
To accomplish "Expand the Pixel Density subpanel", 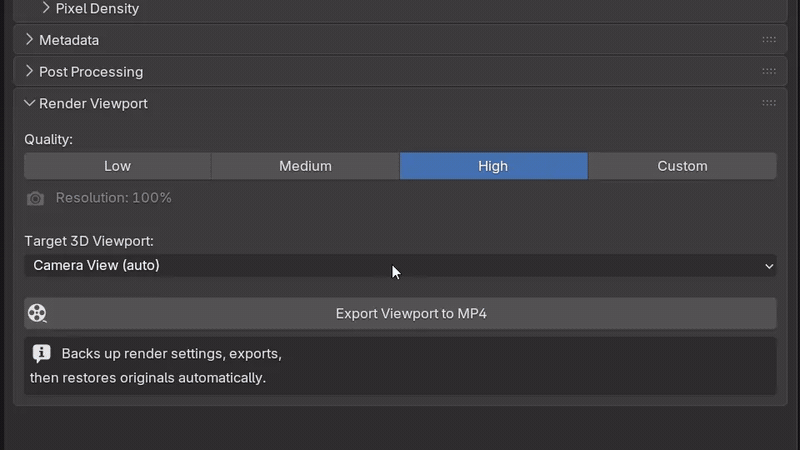I will pos(46,8).
